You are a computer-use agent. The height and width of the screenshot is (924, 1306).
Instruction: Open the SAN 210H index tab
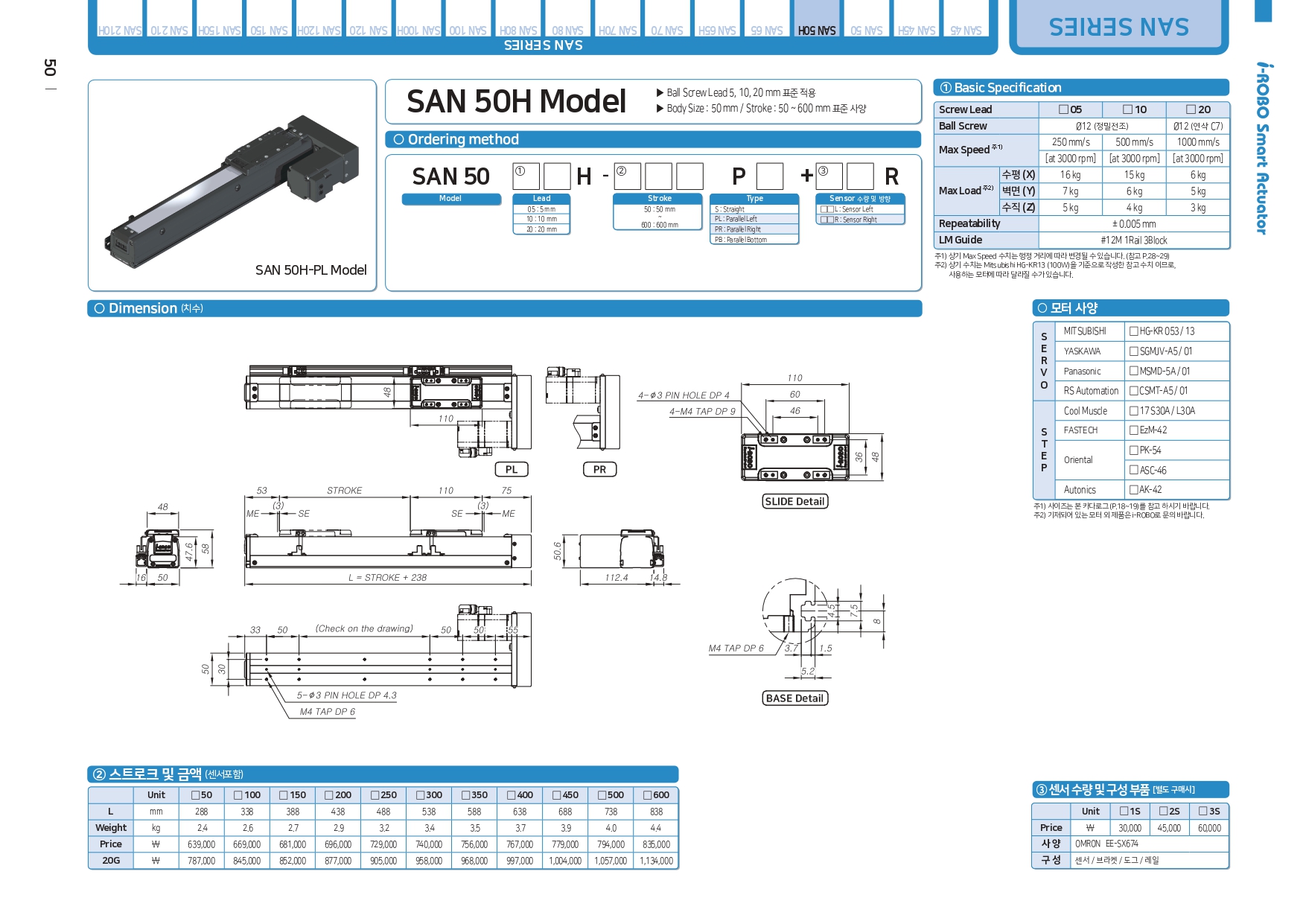[119, 19]
